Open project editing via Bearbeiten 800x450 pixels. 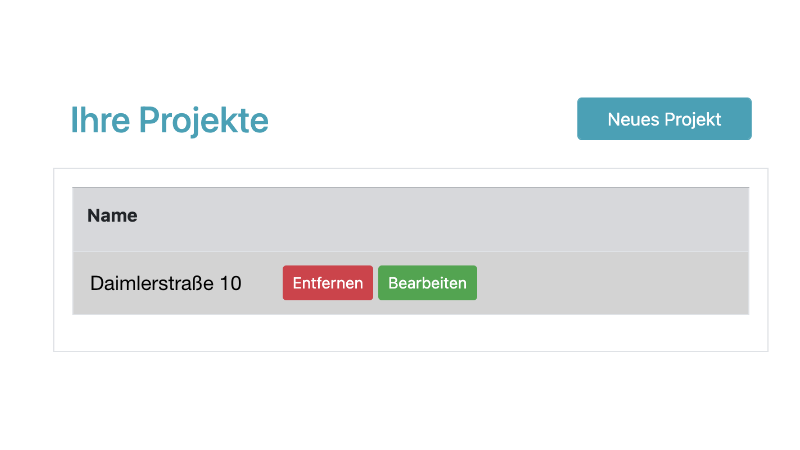tap(427, 283)
